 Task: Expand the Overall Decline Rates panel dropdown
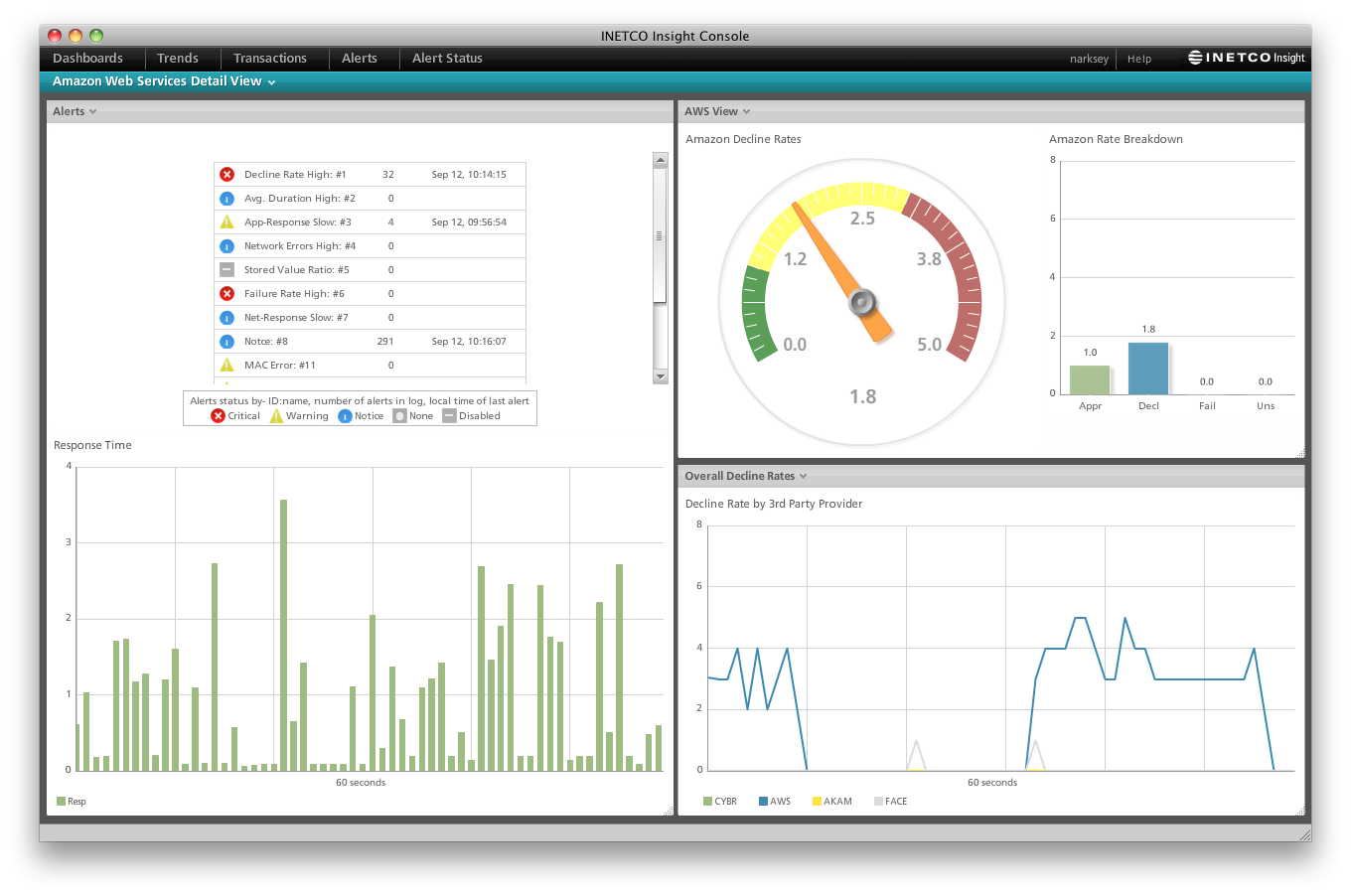pos(803,476)
